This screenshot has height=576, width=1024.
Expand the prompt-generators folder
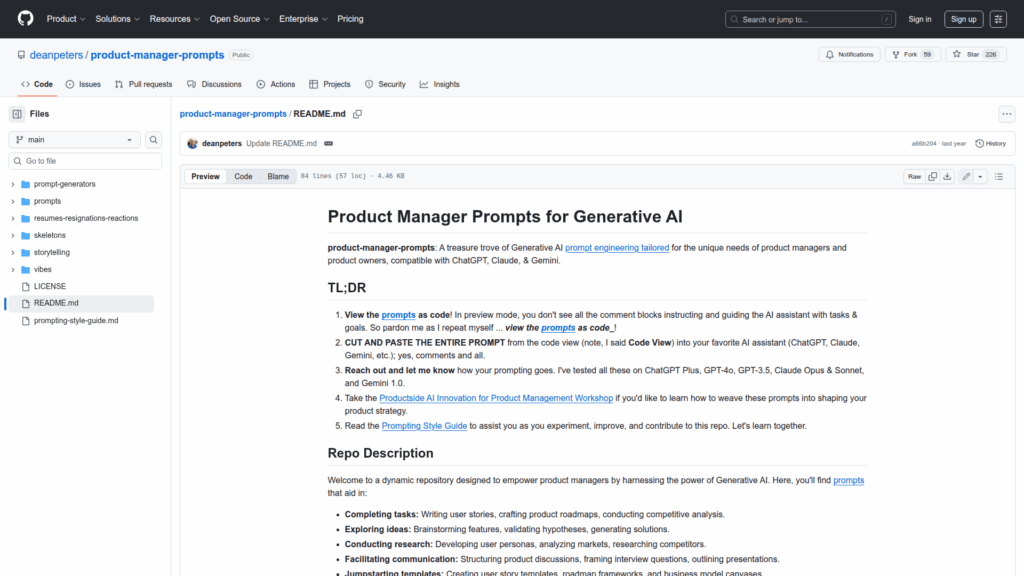pyautogui.click(x=12, y=184)
